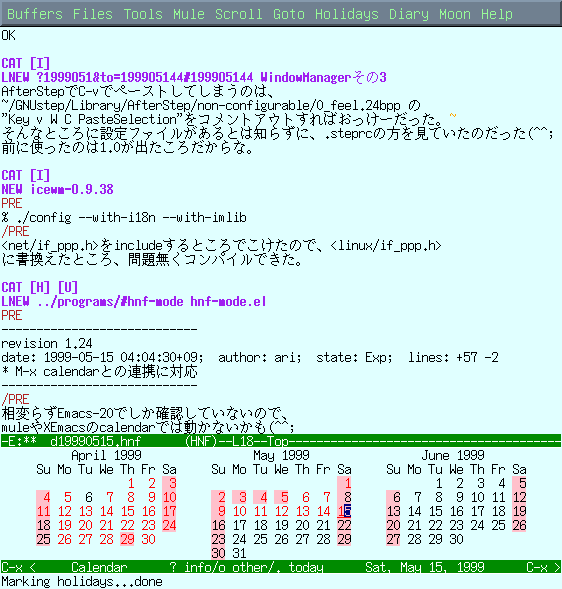Click 'Marking holidays...done' in the echo area
The height and width of the screenshot is (589, 562).
pyautogui.click(x=82, y=581)
